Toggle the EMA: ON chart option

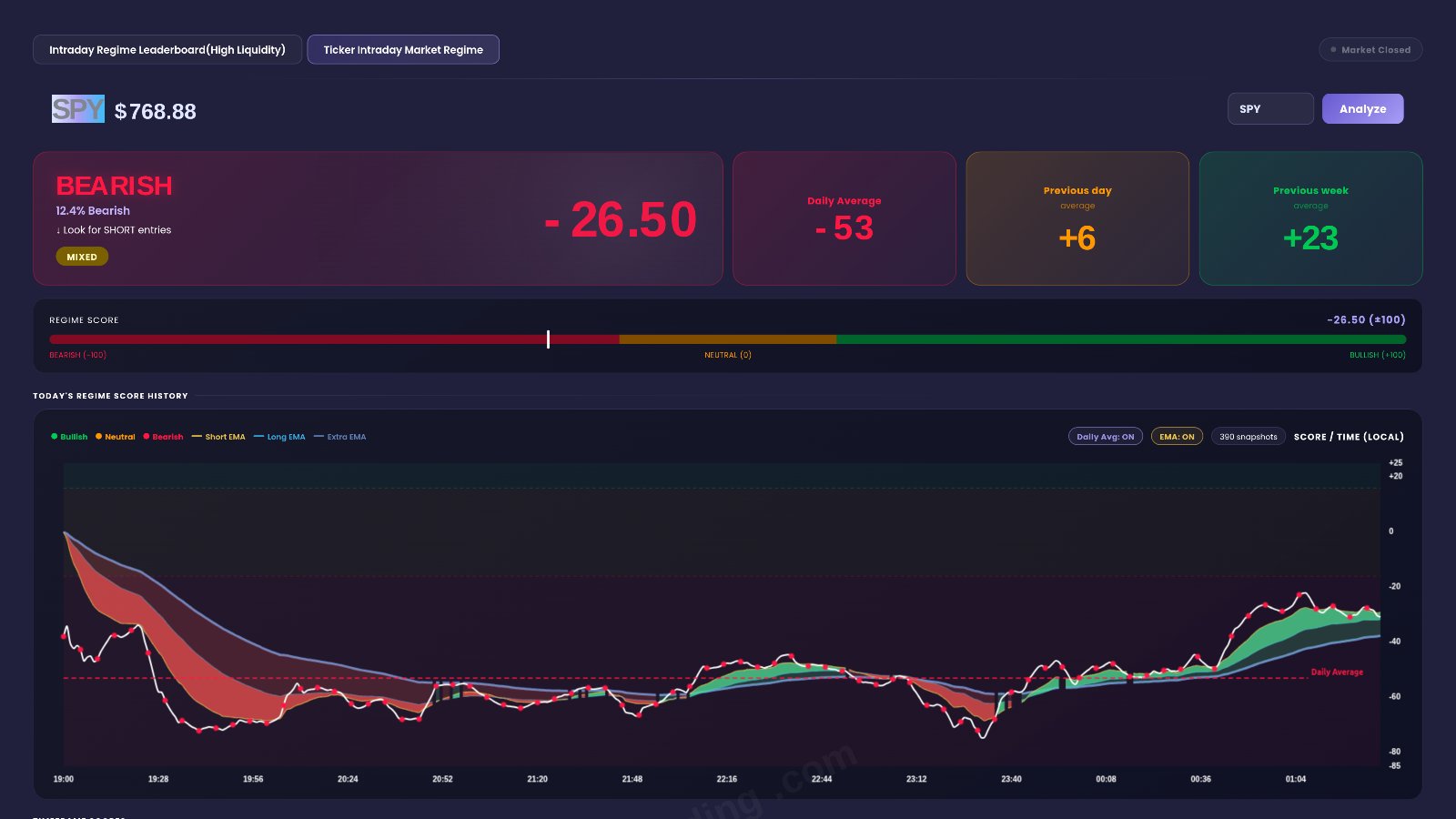point(1177,437)
